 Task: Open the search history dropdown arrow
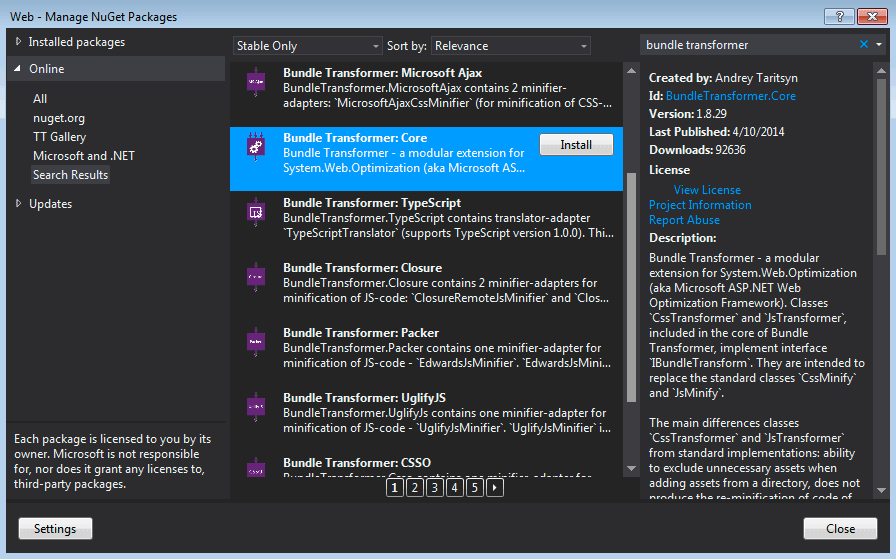(x=879, y=45)
